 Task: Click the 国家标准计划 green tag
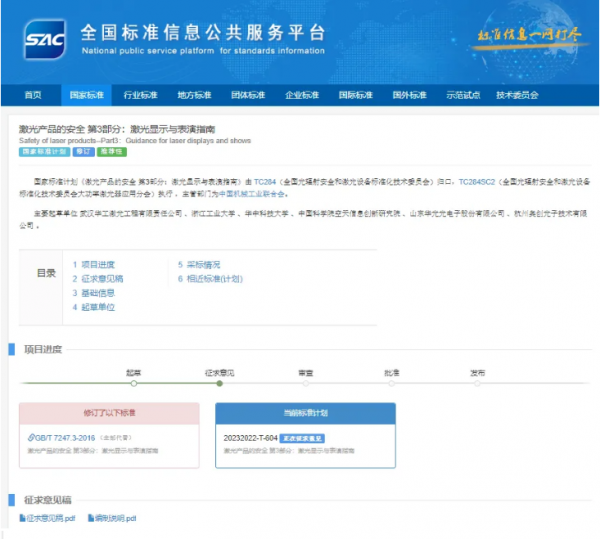(x=43, y=152)
